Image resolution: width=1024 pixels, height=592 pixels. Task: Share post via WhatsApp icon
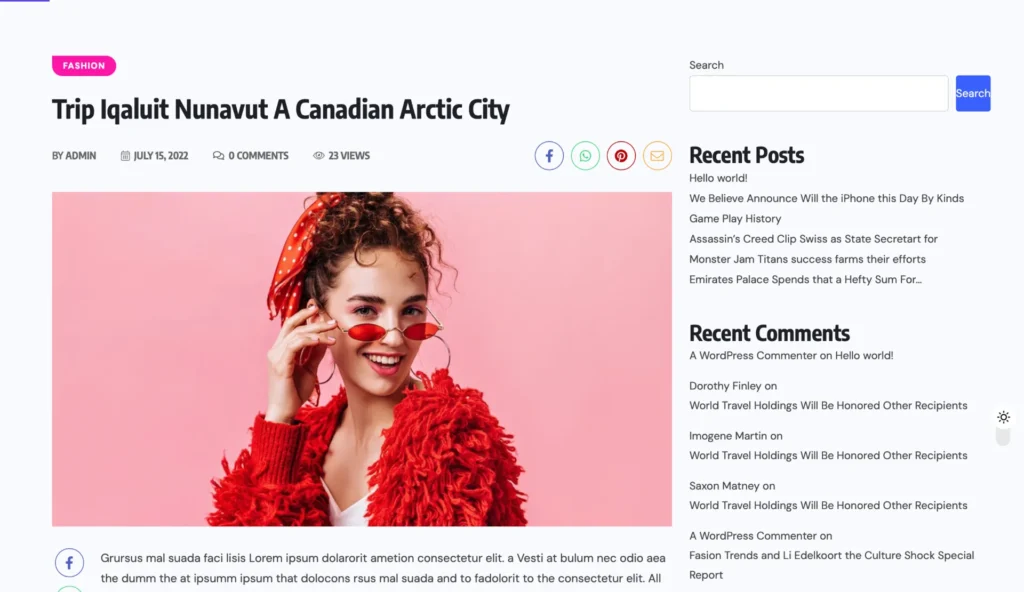point(585,156)
